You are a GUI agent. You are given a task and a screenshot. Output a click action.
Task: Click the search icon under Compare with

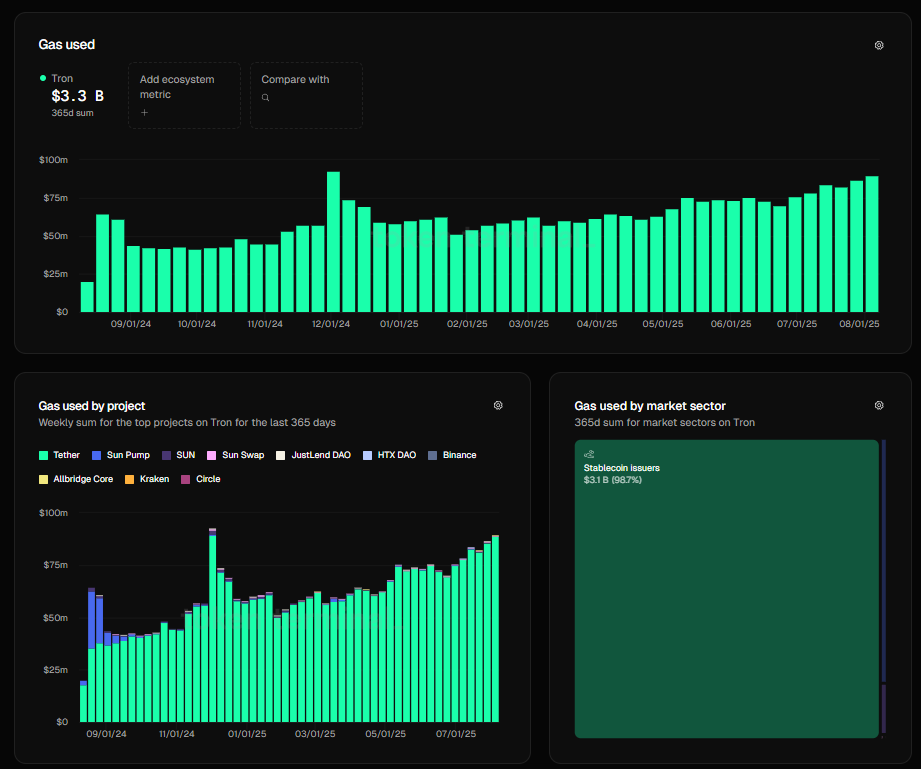tap(265, 98)
